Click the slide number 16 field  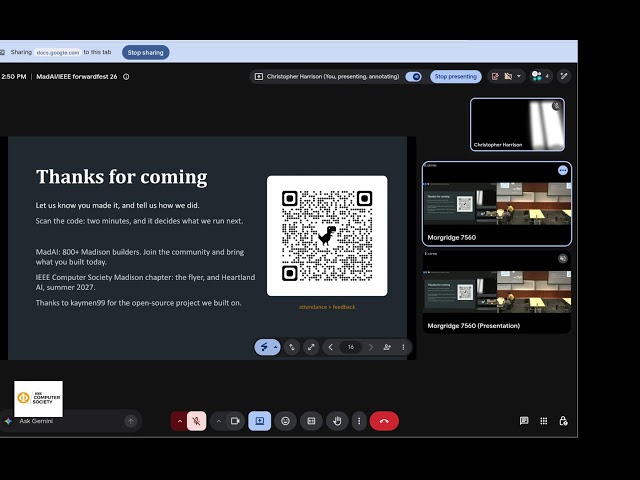351,347
